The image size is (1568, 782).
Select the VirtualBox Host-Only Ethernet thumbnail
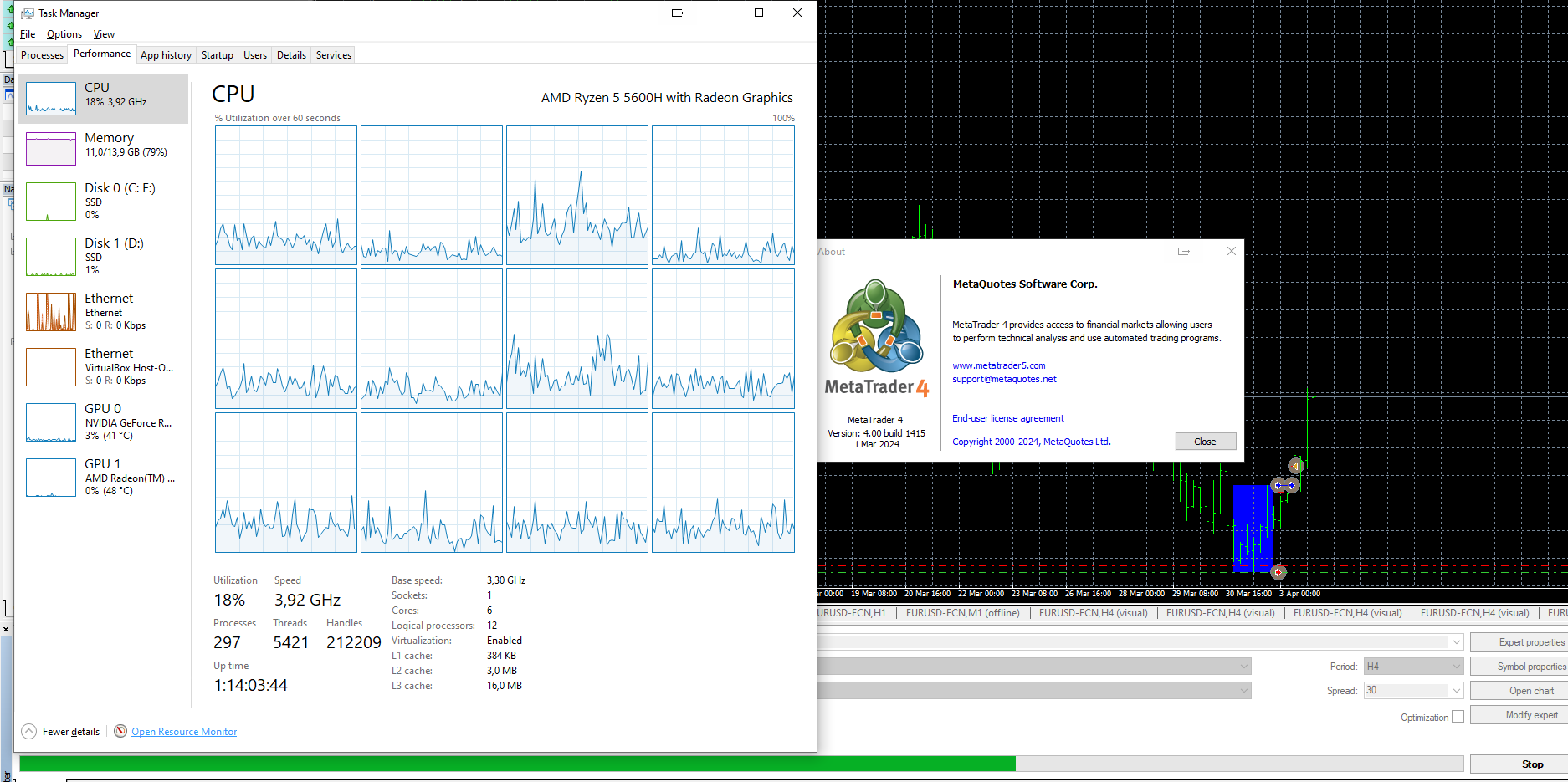[51, 367]
